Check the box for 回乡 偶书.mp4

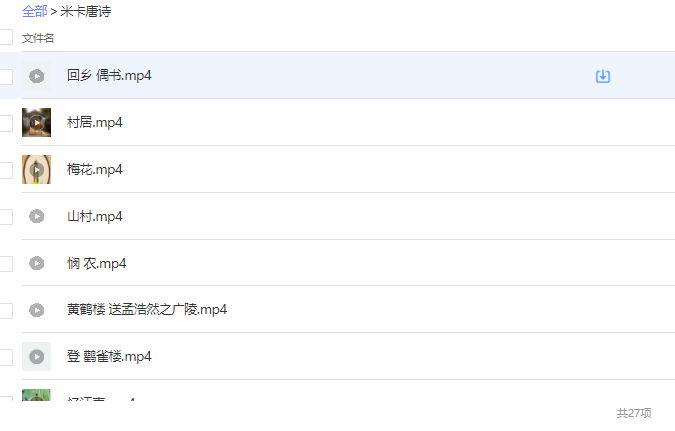point(5,77)
